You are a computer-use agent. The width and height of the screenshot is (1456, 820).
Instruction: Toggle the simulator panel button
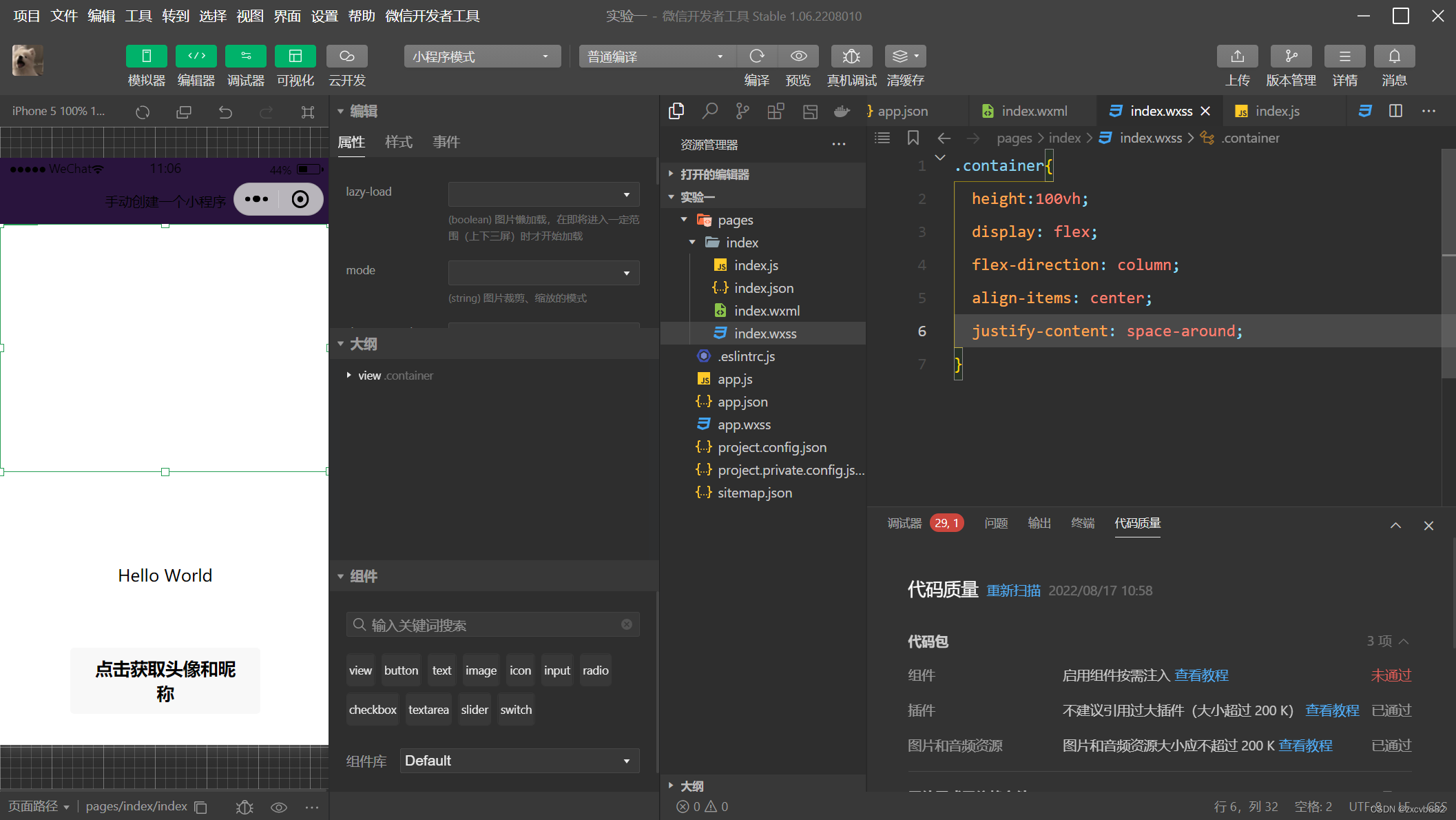tap(146, 57)
